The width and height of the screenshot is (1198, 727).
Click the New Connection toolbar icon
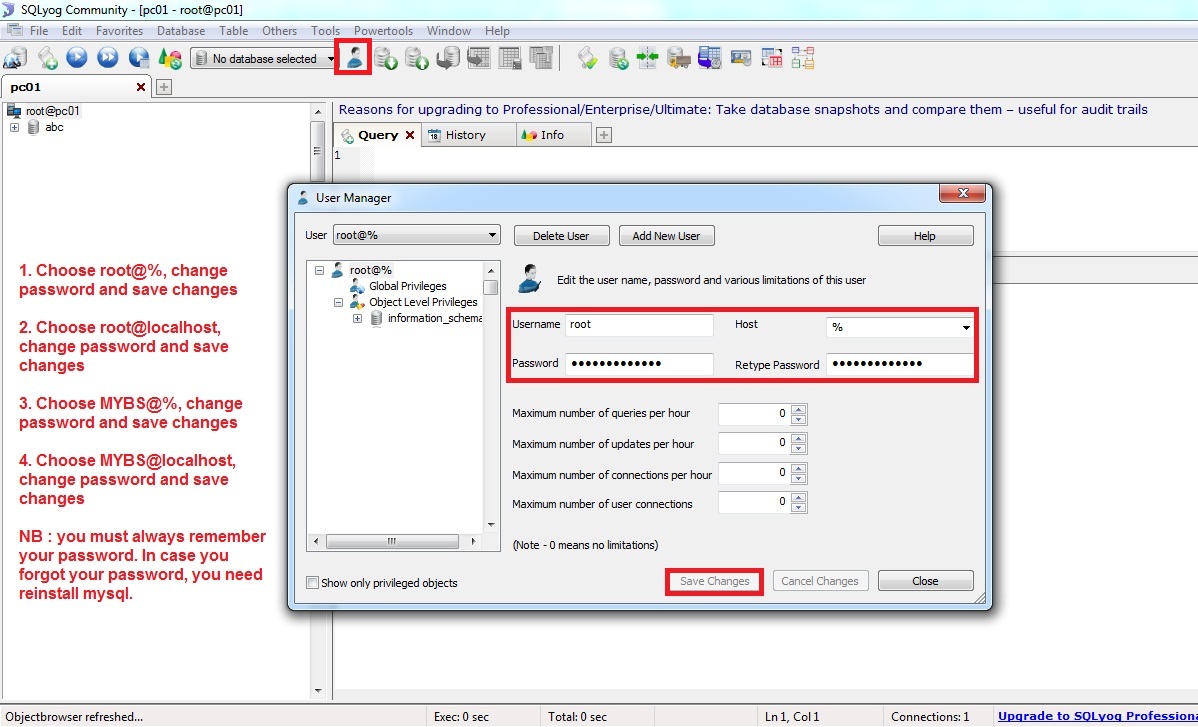coord(15,58)
